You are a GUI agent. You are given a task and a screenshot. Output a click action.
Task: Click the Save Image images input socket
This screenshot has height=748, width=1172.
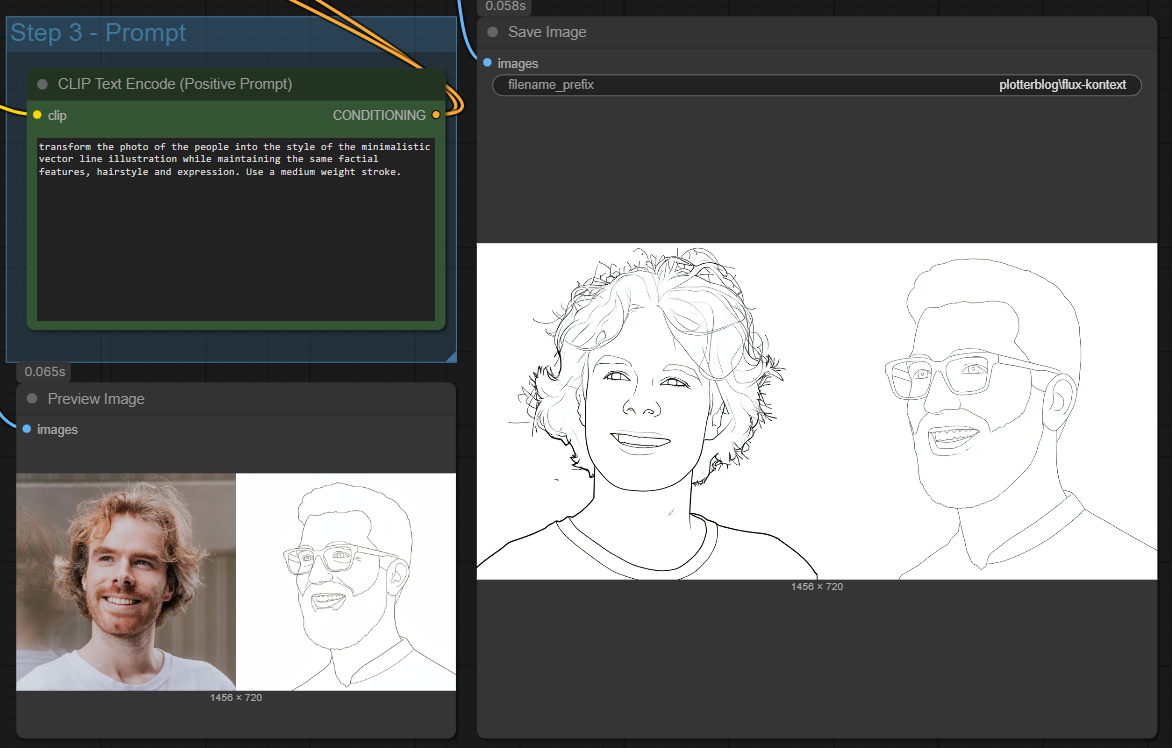pos(487,63)
